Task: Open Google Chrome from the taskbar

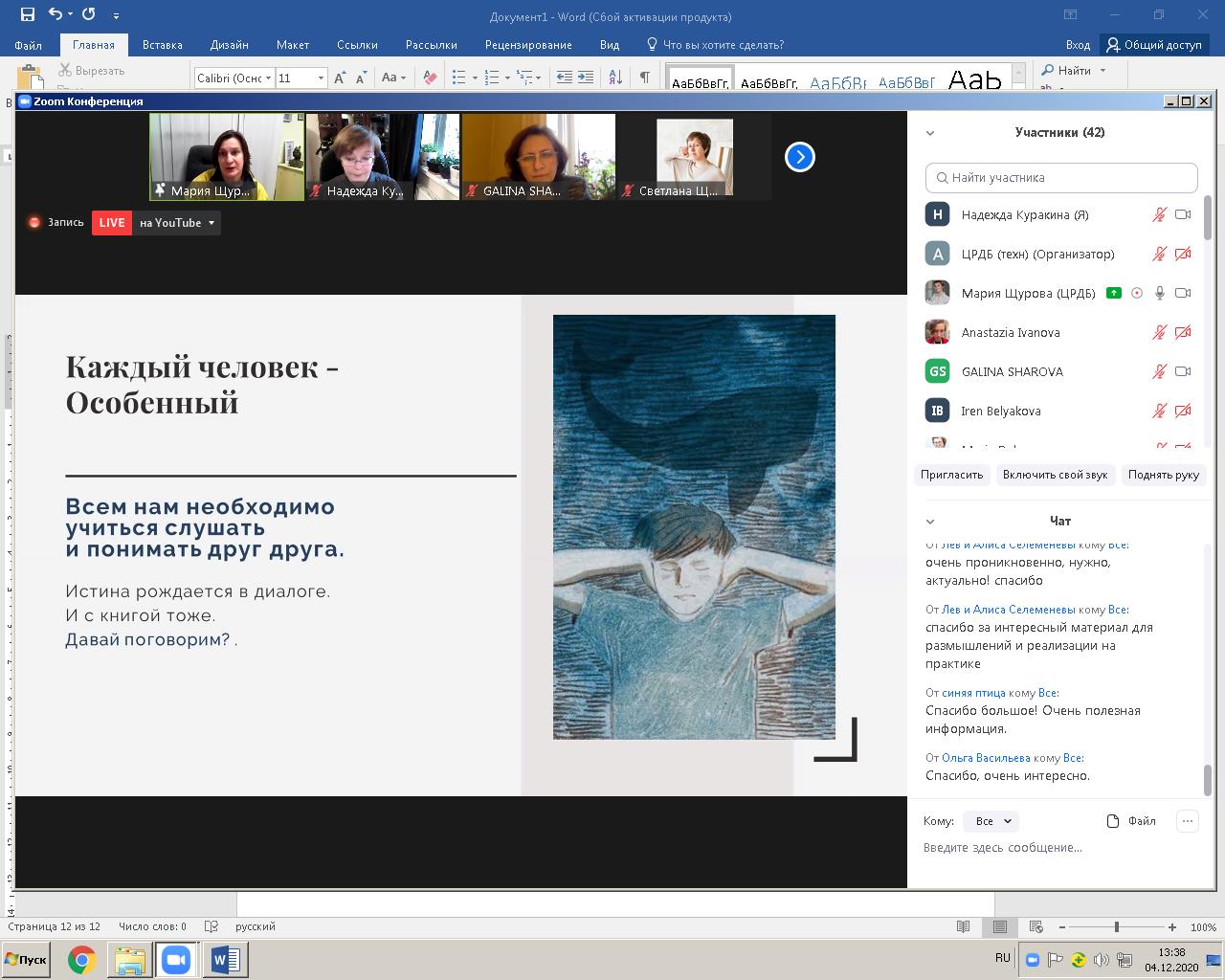Action: click(x=82, y=959)
